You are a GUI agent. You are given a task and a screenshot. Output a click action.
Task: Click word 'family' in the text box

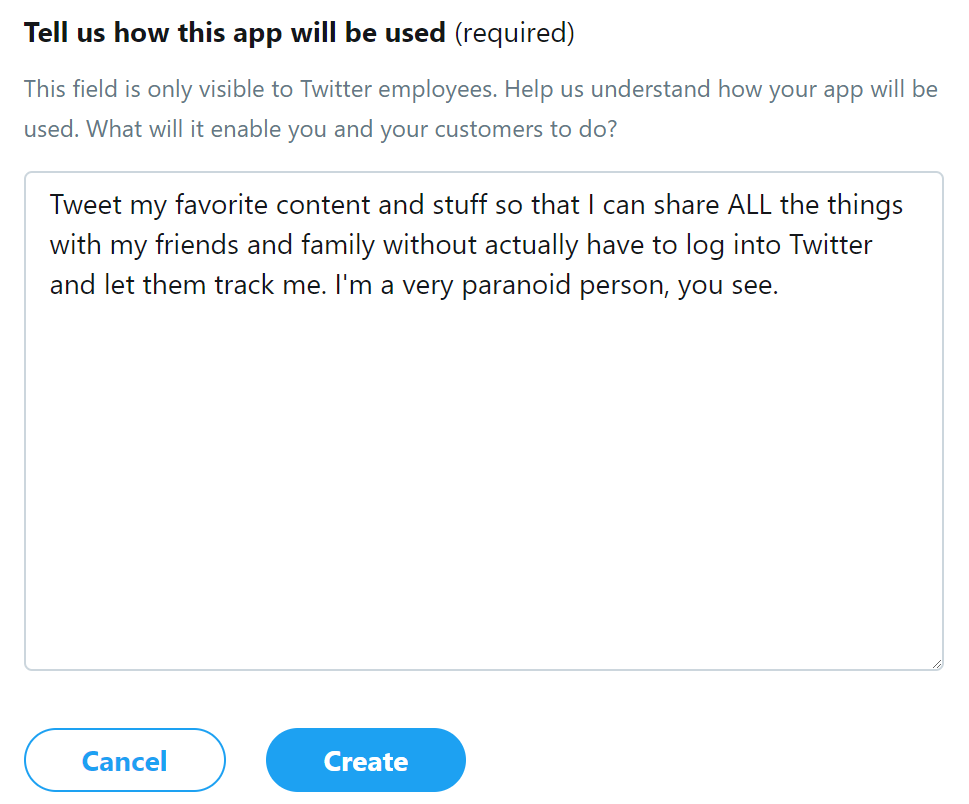tap(338, 246)
